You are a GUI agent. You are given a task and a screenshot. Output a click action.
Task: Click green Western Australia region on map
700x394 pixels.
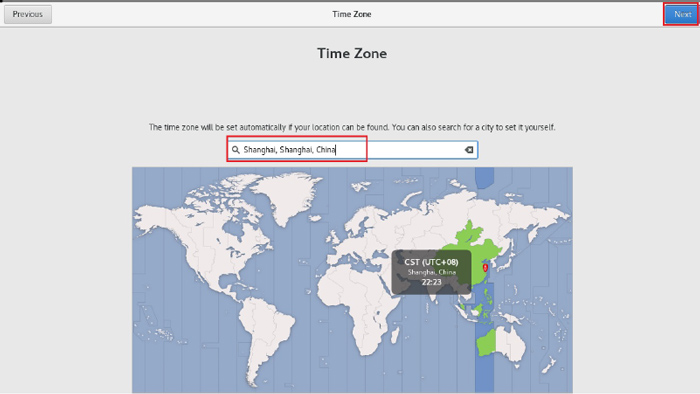click(x=487, y=342)
